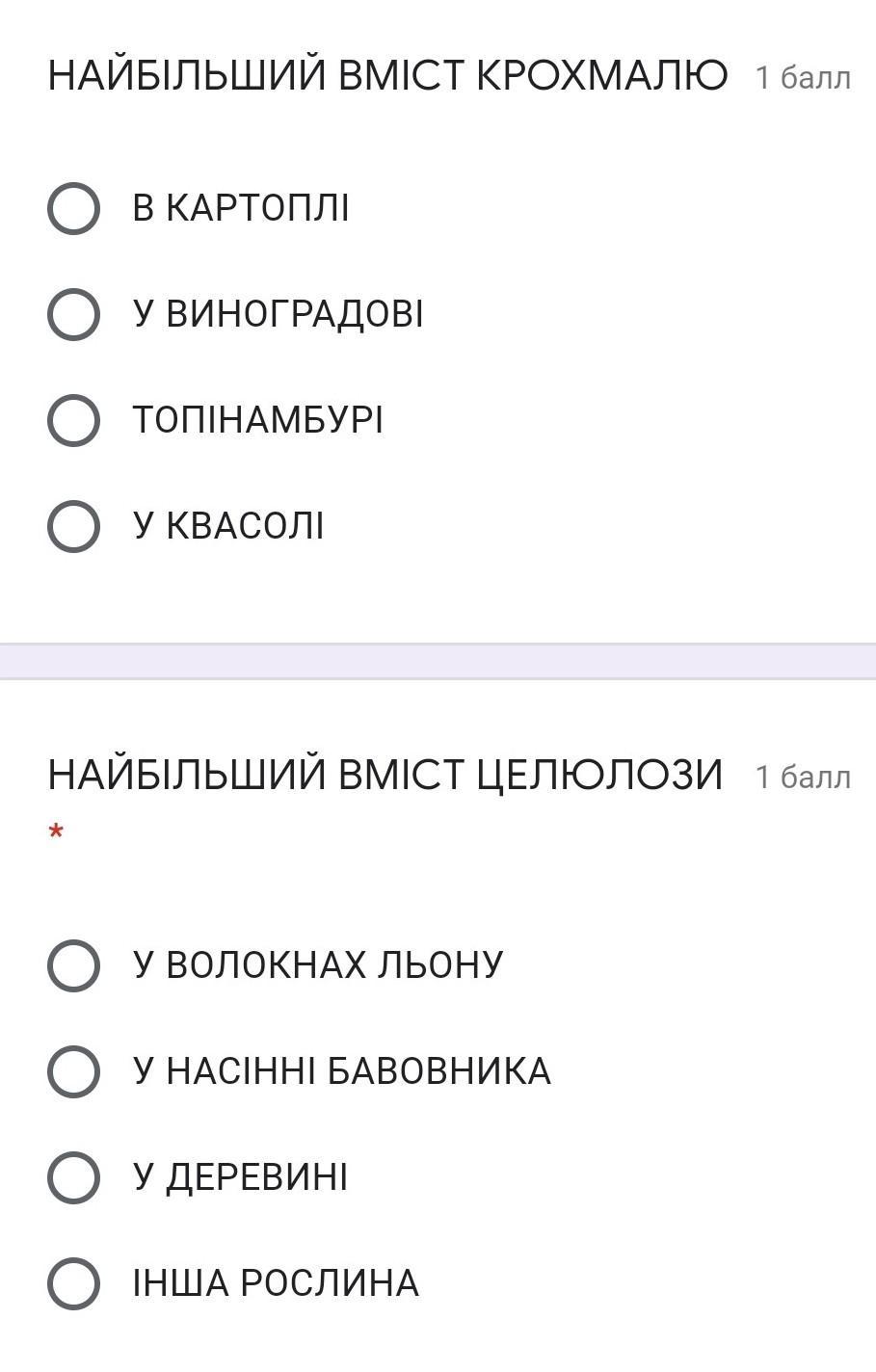876x1372 pixels.
Task: Mark the У ДЕРЕВИНІ radio button
Action: [73, 1177]
